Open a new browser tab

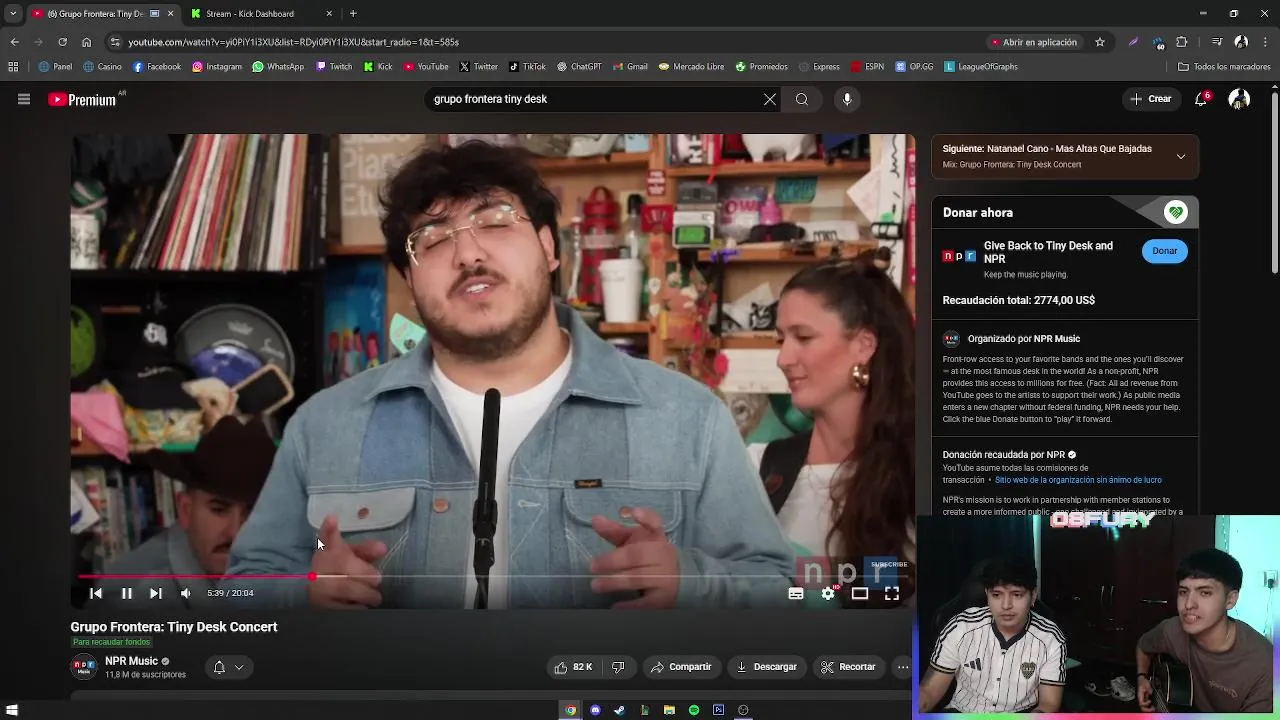point(353,14)
